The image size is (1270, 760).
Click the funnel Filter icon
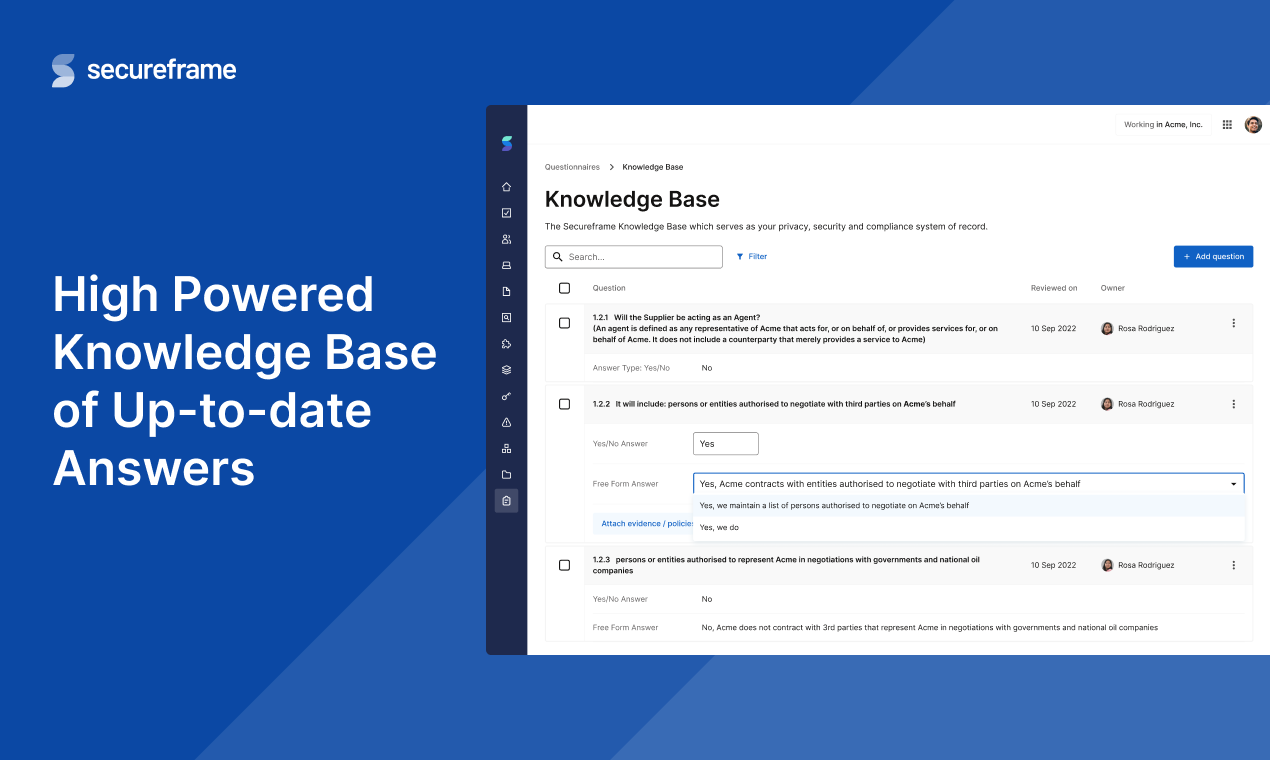click(740, 257)
